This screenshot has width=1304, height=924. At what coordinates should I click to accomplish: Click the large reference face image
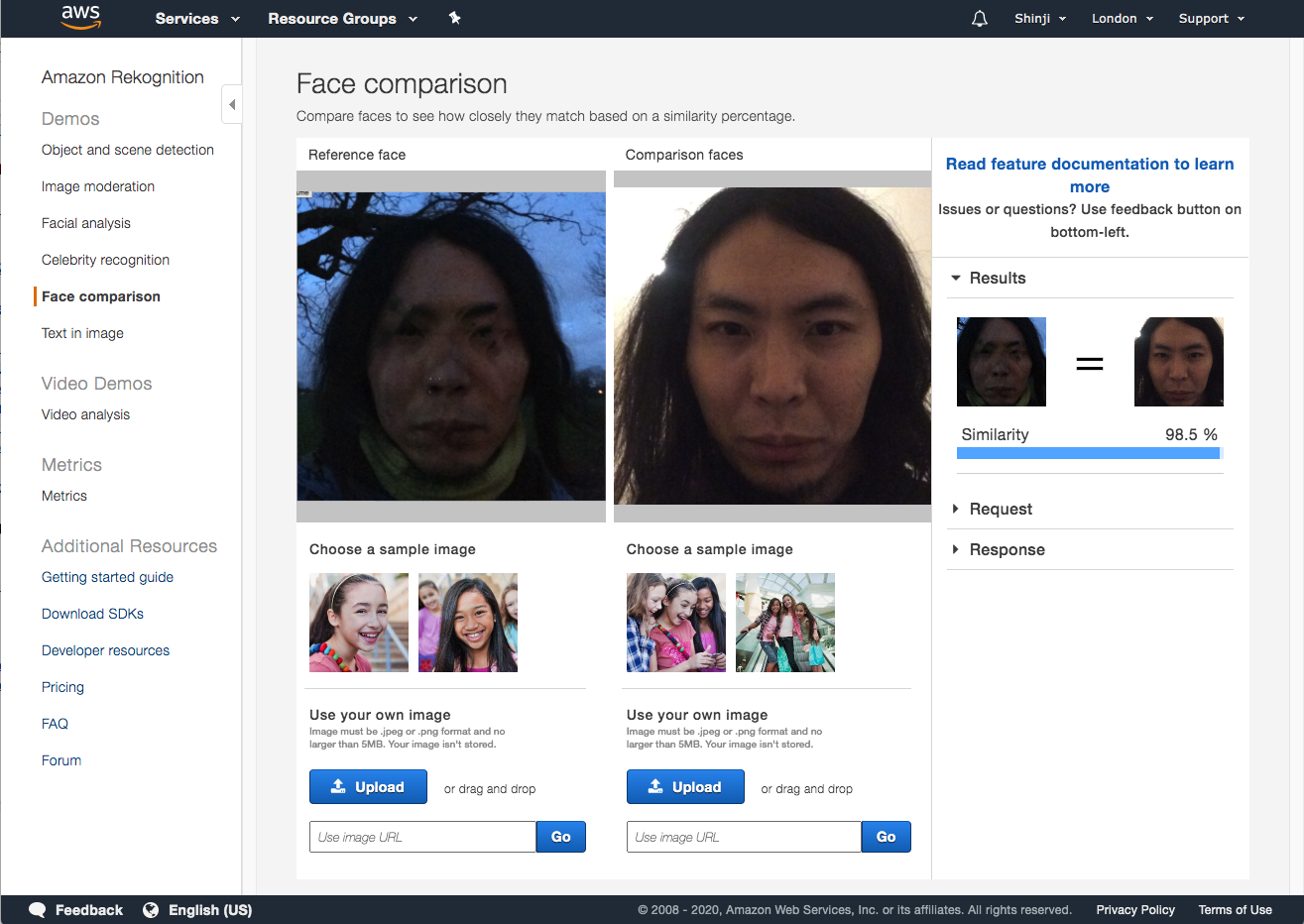(451, 346)
